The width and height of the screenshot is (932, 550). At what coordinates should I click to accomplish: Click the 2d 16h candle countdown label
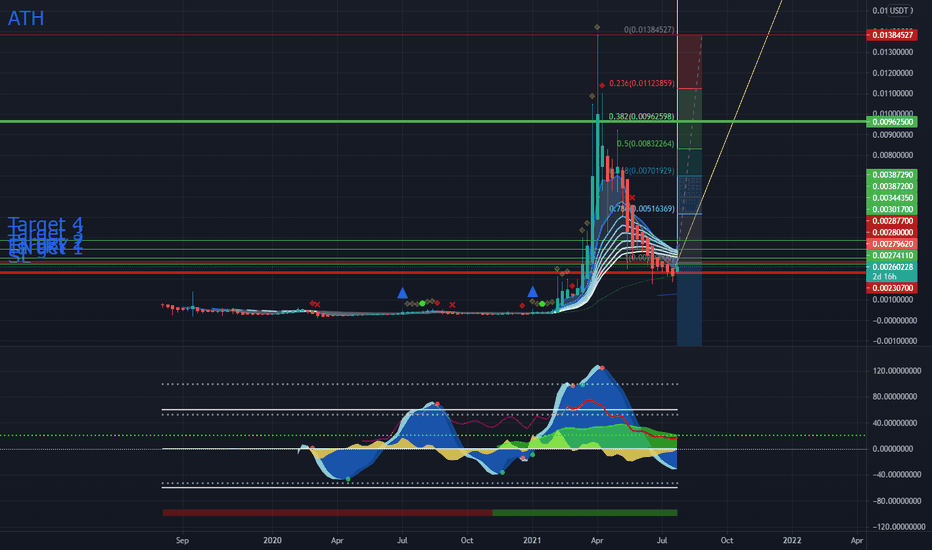coord(884,277)
